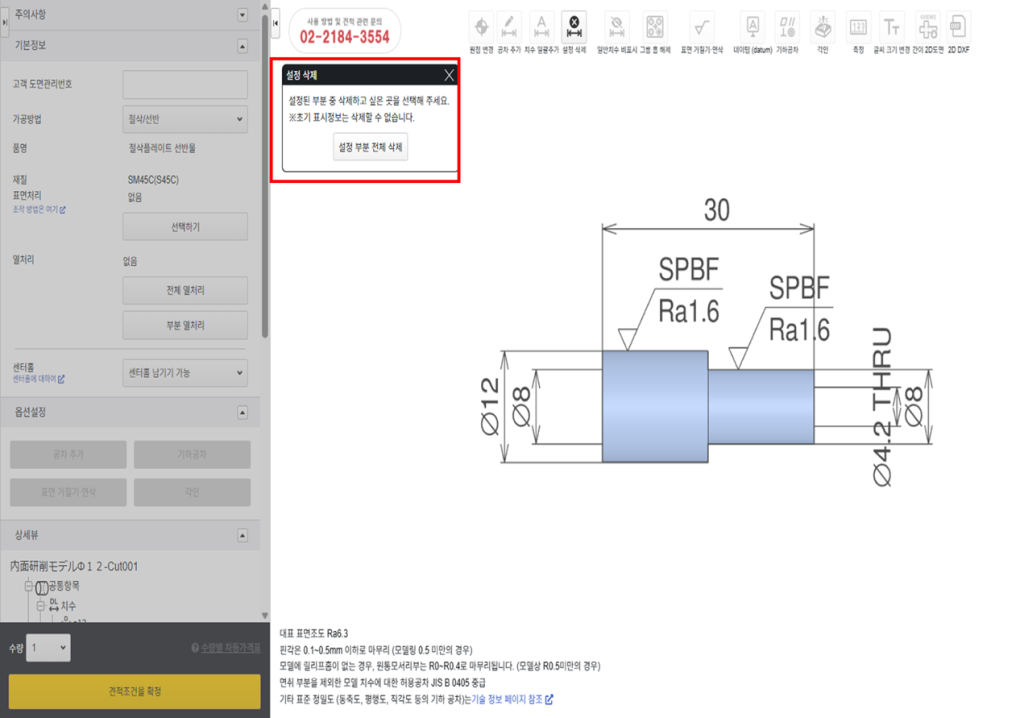The image size is (1024, 718).
Task: Open the 조작 방법은 여기 link
Action: coord(39,210)
